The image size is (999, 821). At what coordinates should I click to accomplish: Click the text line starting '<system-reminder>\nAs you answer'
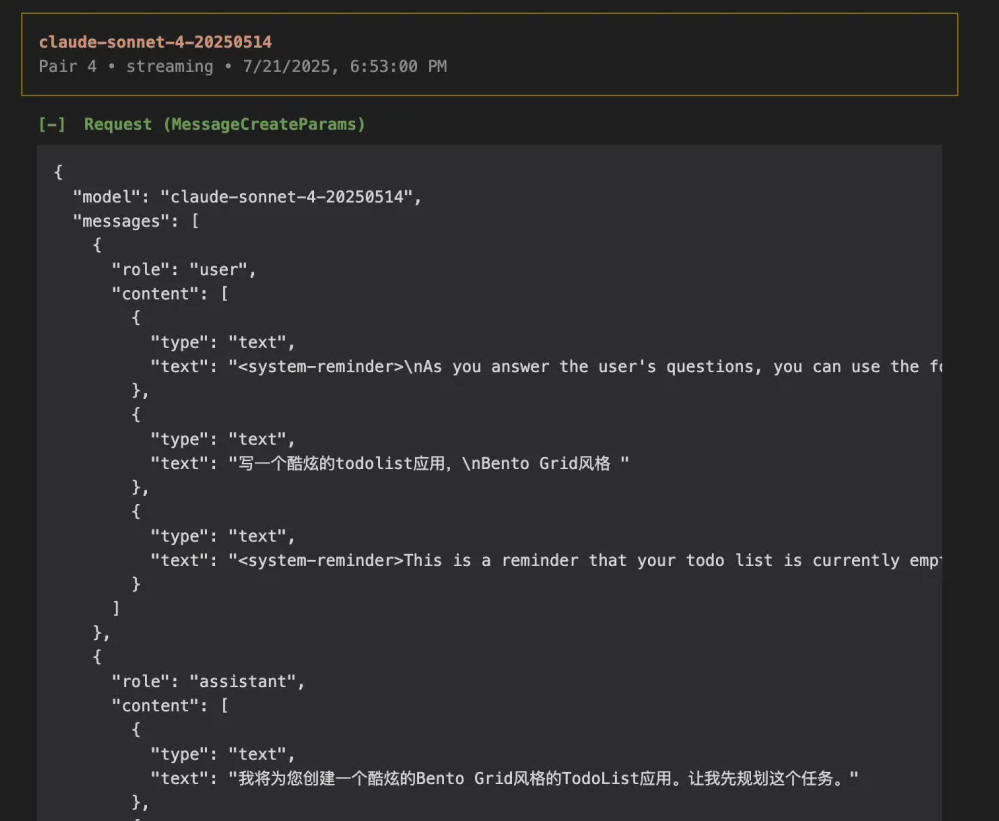546,366
